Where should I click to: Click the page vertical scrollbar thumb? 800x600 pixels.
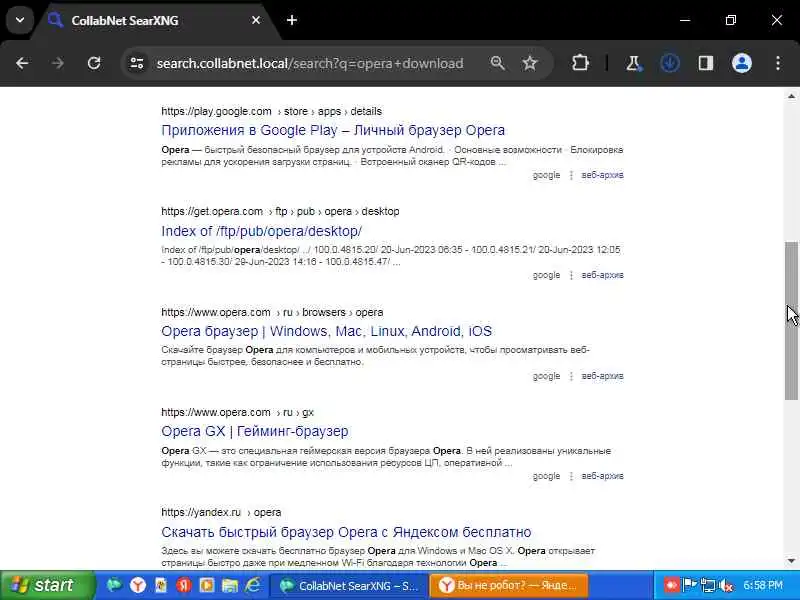(791, 320)
